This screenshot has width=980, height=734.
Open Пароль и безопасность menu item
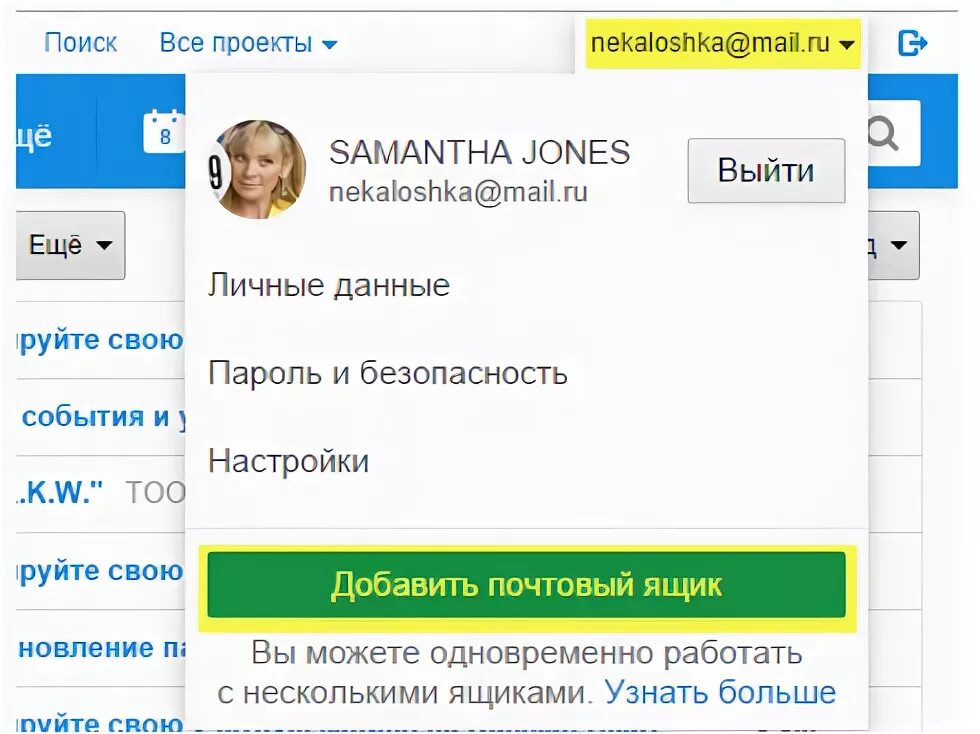388,373
